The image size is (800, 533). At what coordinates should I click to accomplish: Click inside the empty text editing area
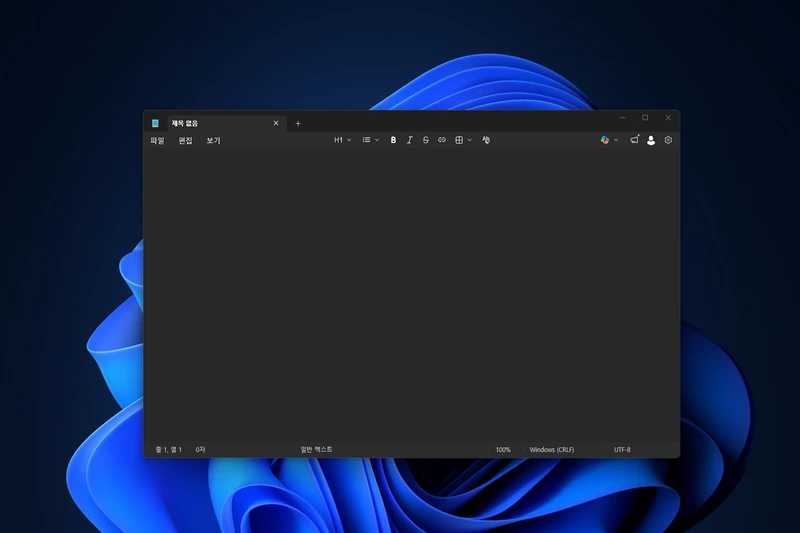pyautogui.click(x=410, y=295)
